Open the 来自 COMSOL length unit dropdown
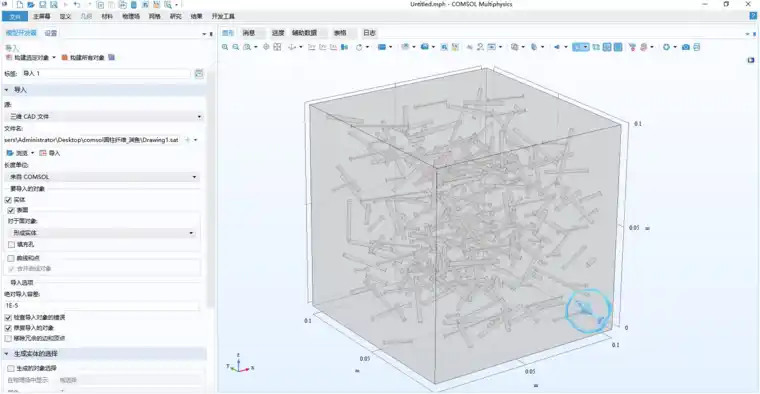Screen dimensions: 760x394 coord(102,177)
